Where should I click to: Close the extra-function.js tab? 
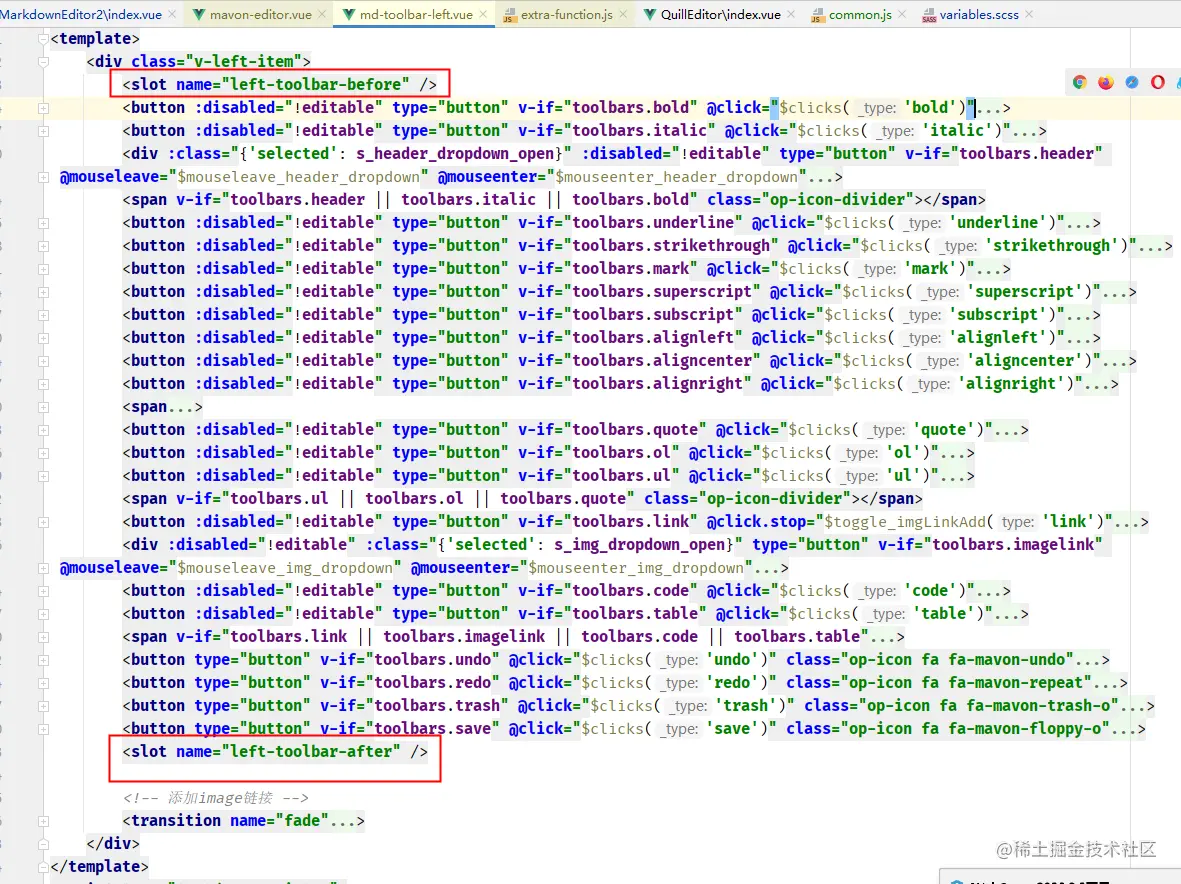click(x=623, y=14)
